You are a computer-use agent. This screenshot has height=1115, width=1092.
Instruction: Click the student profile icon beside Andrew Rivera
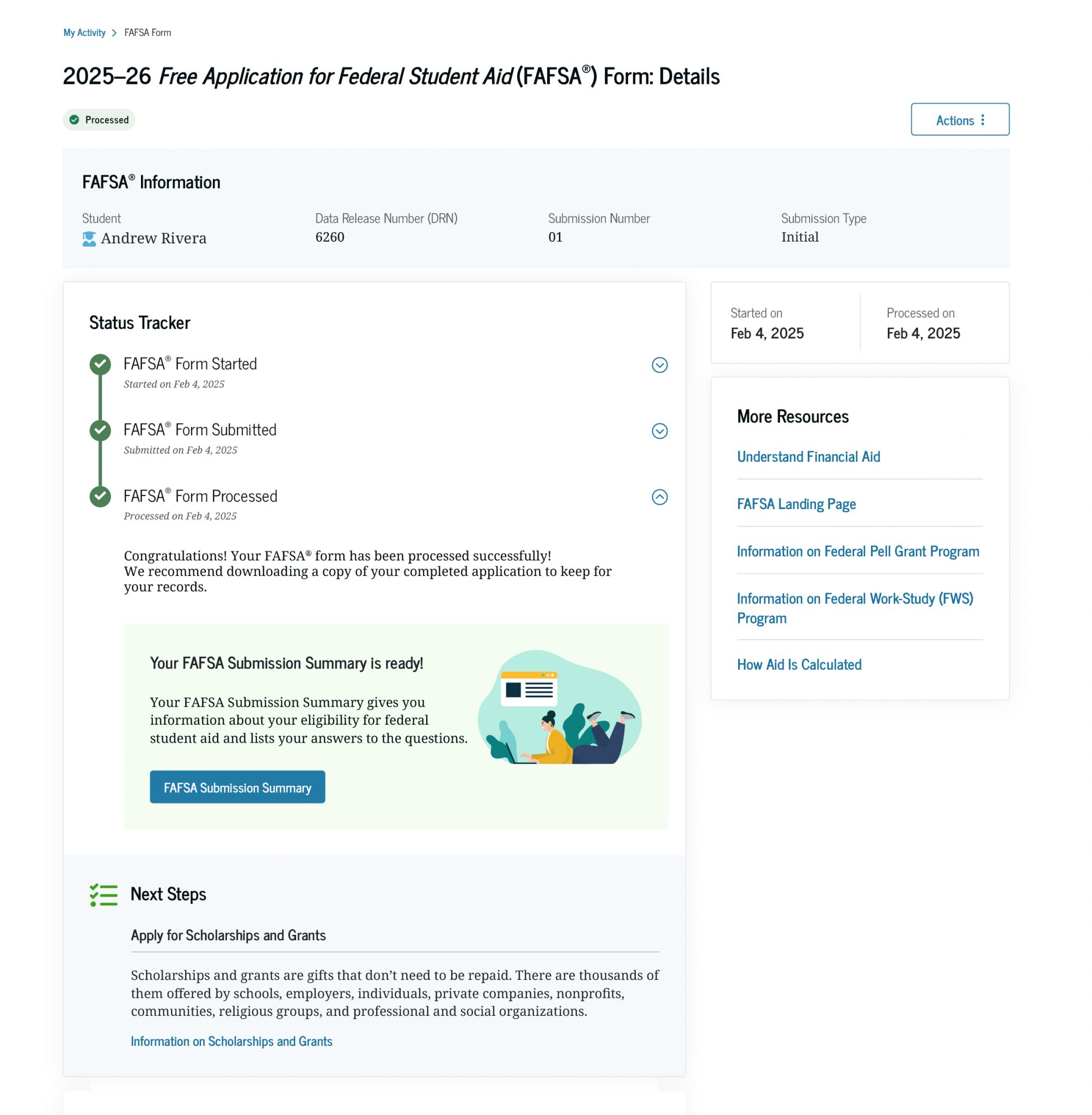(89, 238)
